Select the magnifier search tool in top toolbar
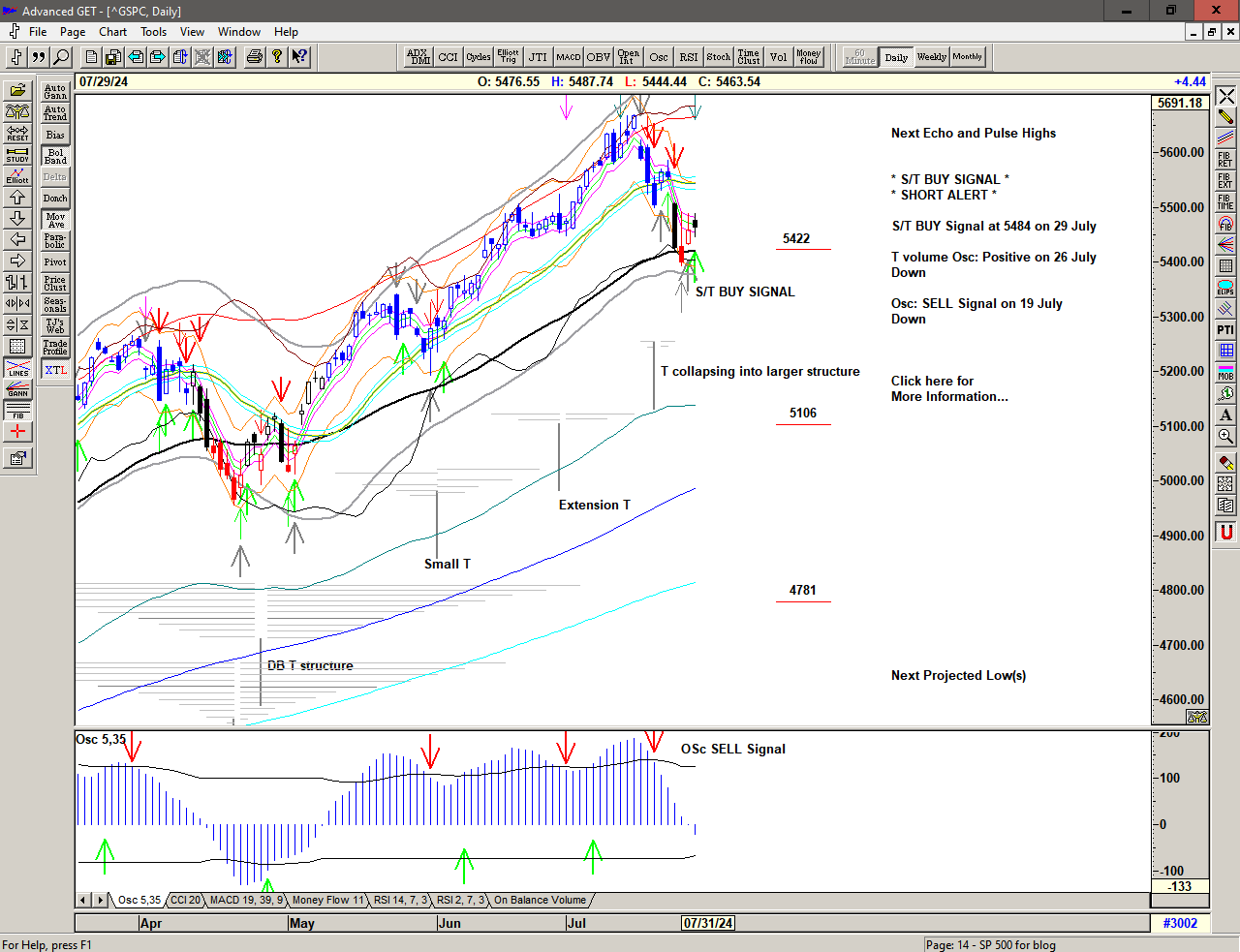Viewport: 1240px width, 952px height. pyautogui.click(x=61, y=57)
